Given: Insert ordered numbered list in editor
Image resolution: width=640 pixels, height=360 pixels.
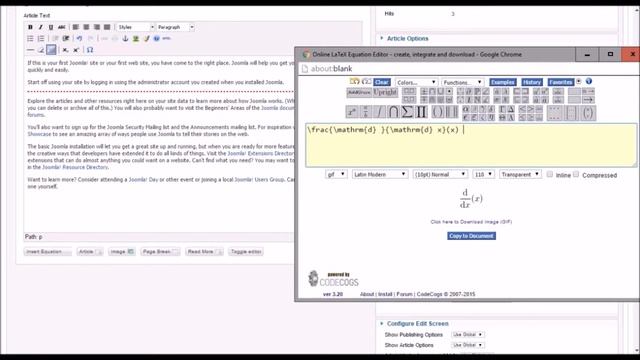Looking at the screenshot, I should pyautogui.click(x=41, y=38).
